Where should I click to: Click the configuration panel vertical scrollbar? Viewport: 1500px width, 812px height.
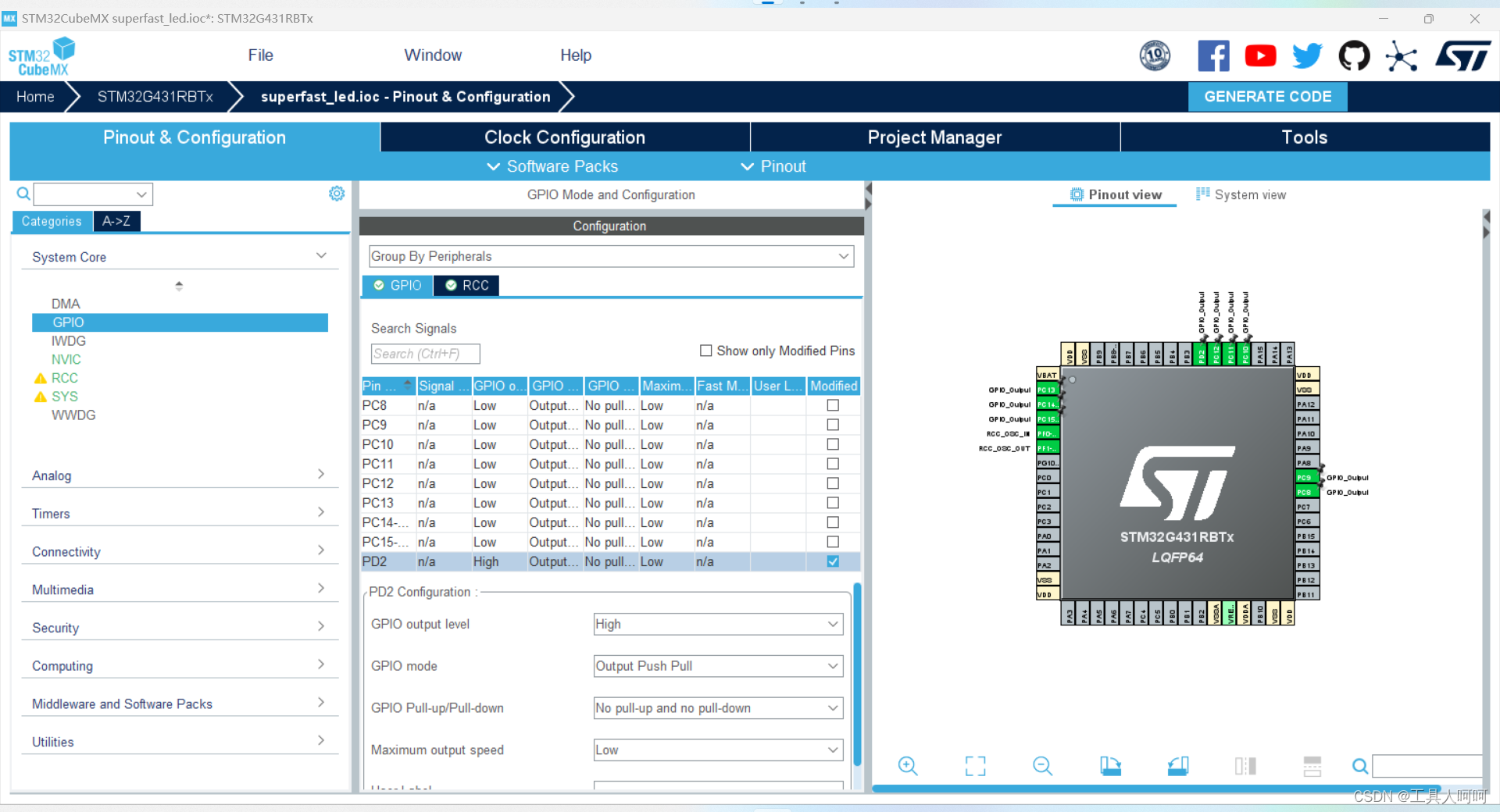(x=857, y=675)
